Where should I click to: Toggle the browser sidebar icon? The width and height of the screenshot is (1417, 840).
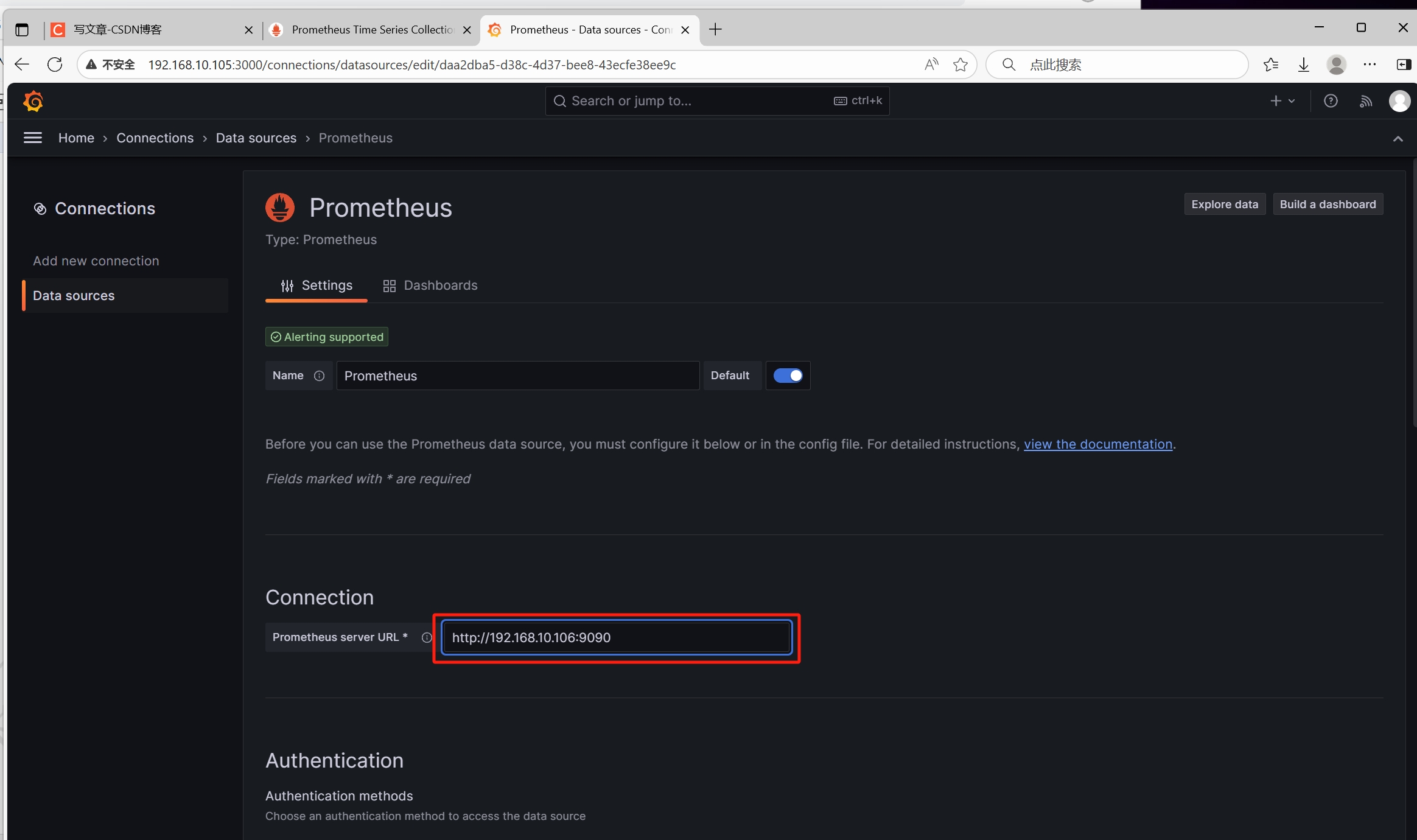(x=1404, y=65)
